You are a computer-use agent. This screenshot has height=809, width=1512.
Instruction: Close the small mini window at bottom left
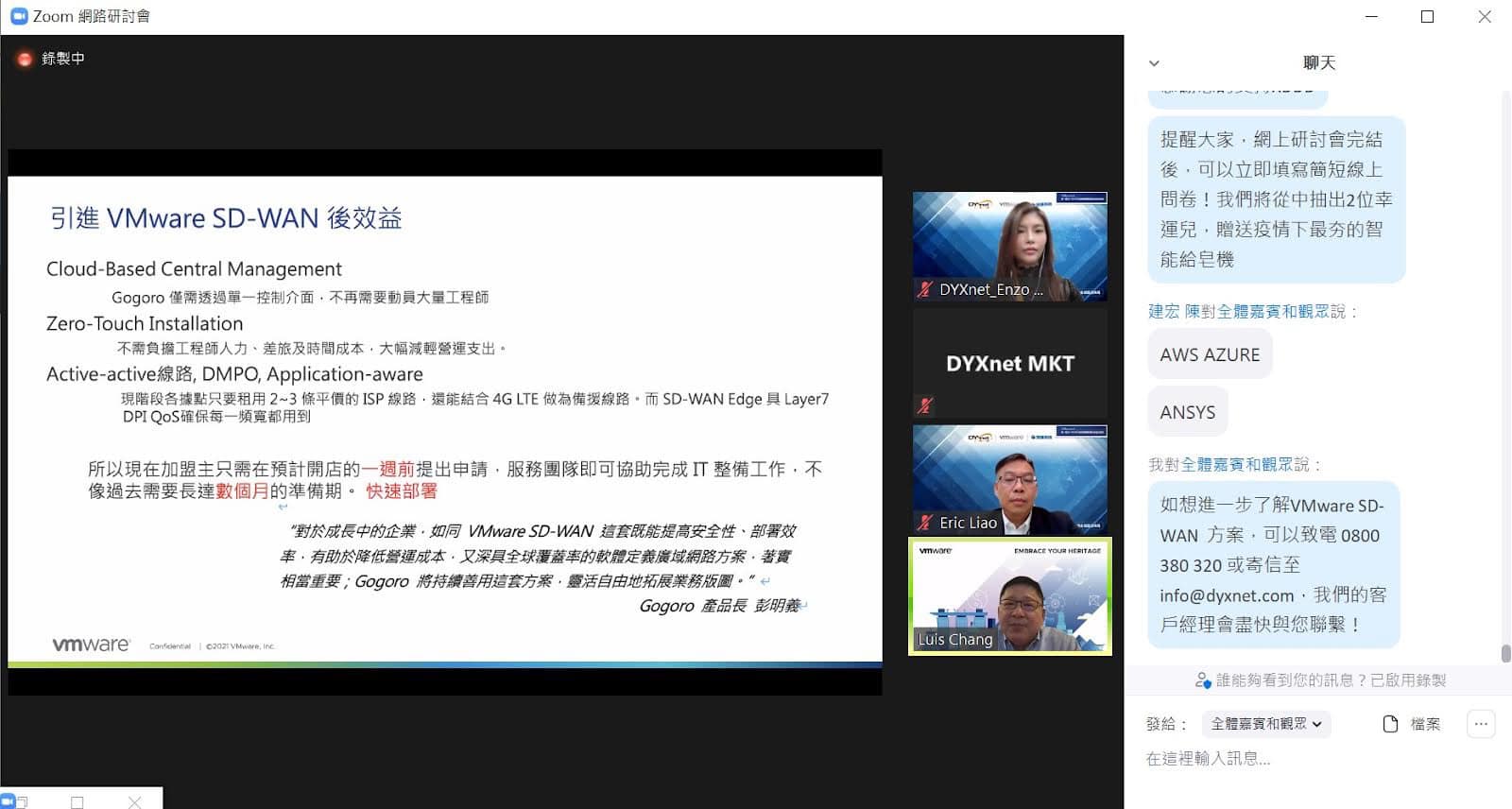pos(134,802)
